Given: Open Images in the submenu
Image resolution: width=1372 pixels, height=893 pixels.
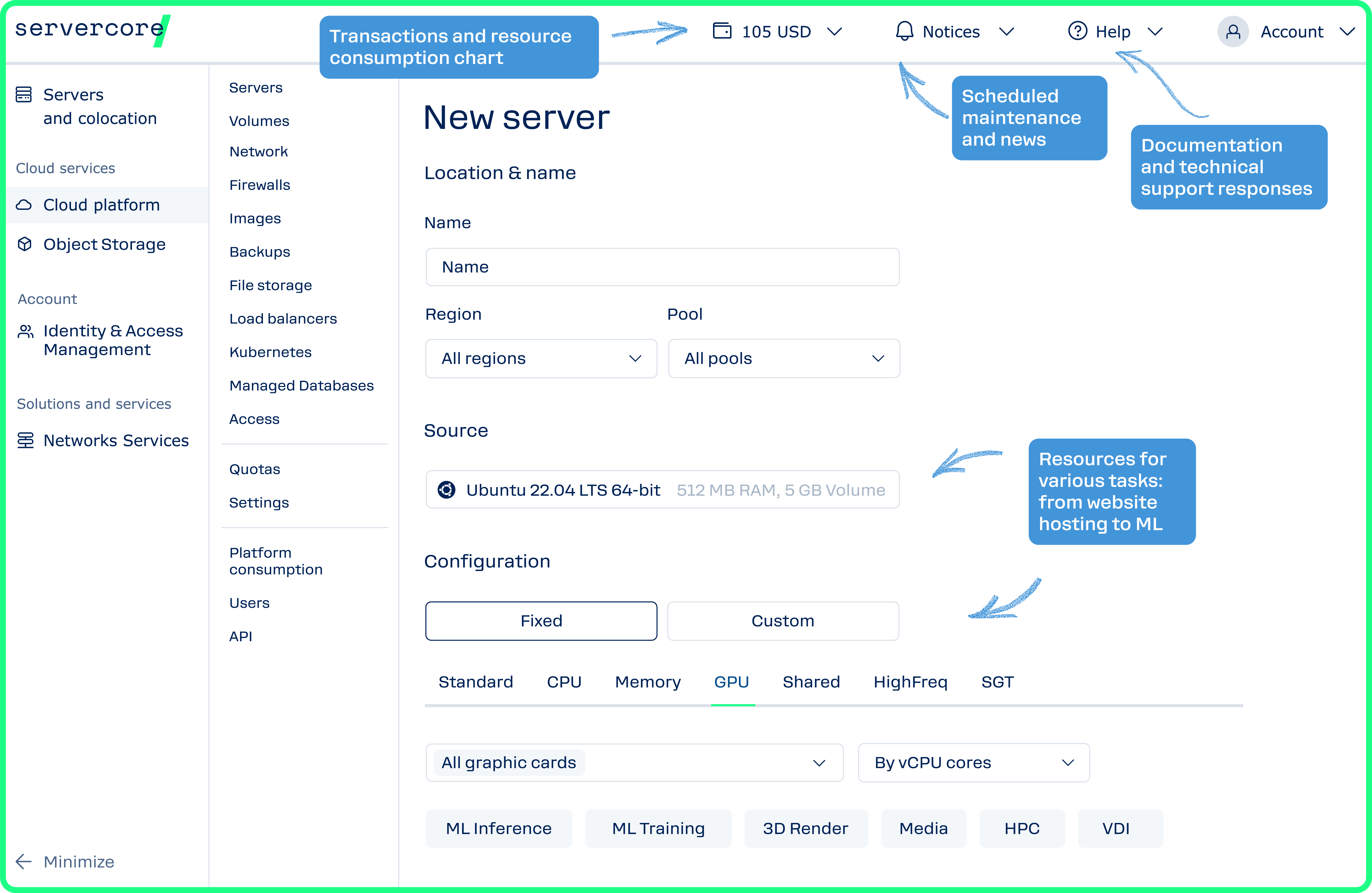Looking at the screenshot, I should click(255, 219).
